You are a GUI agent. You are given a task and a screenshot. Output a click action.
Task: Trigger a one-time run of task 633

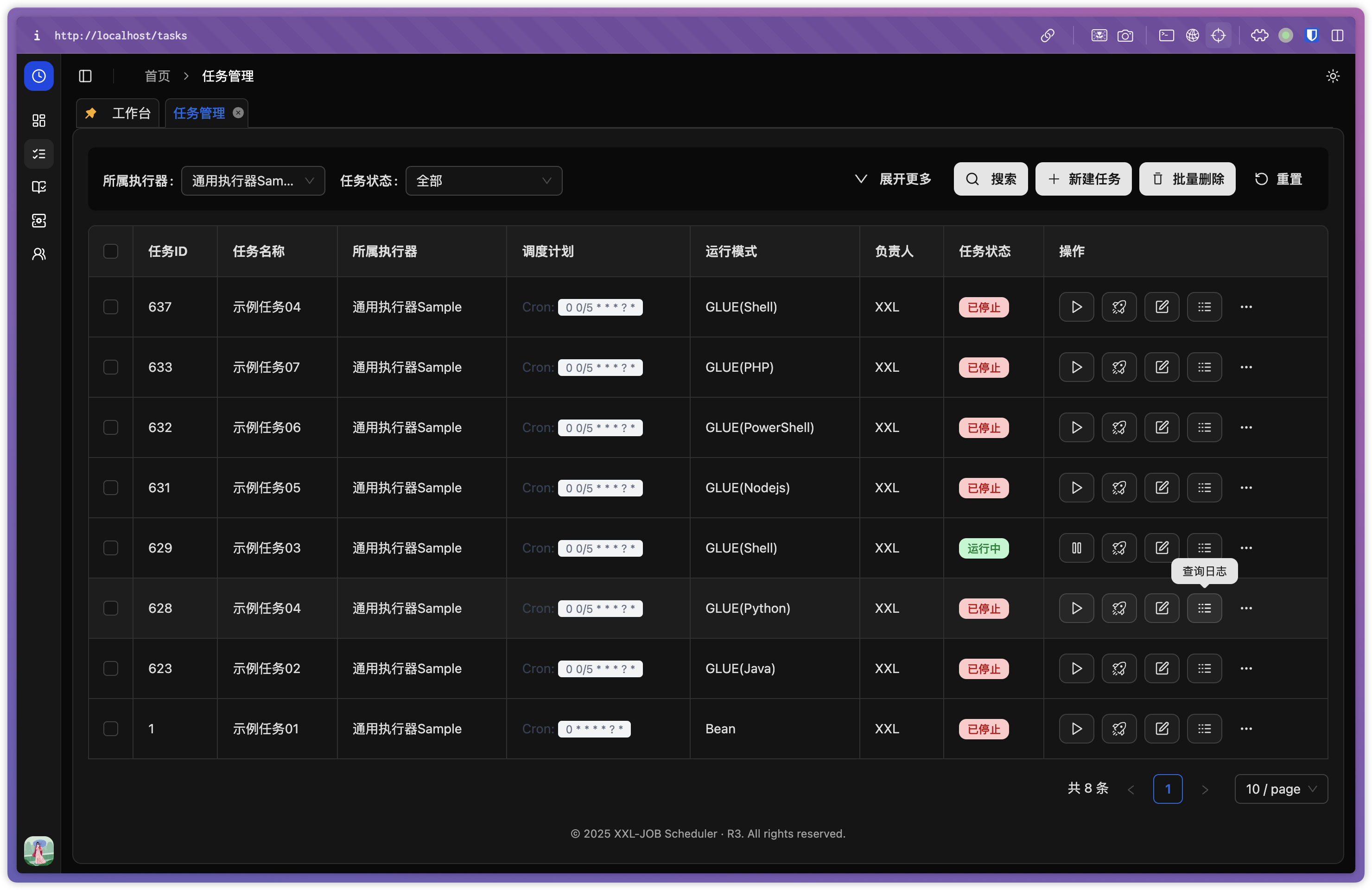(x=1118, y=367)
